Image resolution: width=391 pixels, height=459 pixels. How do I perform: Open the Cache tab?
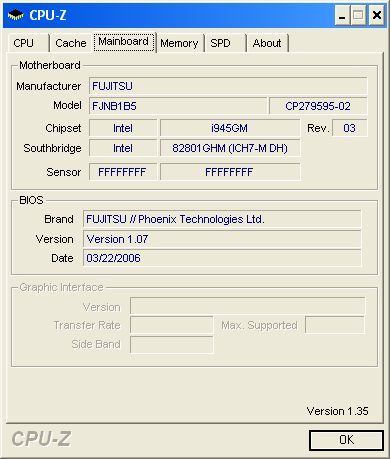click(x=71, y=43)
